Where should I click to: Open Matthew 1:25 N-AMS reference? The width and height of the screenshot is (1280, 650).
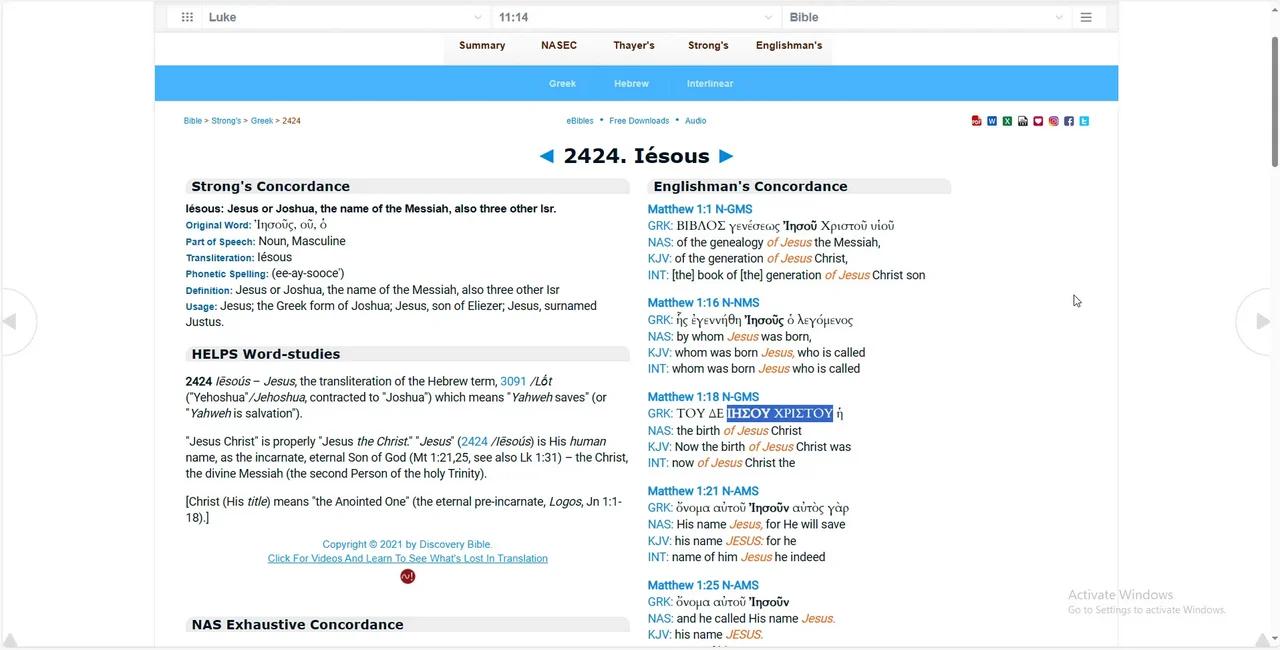(703, 585)
